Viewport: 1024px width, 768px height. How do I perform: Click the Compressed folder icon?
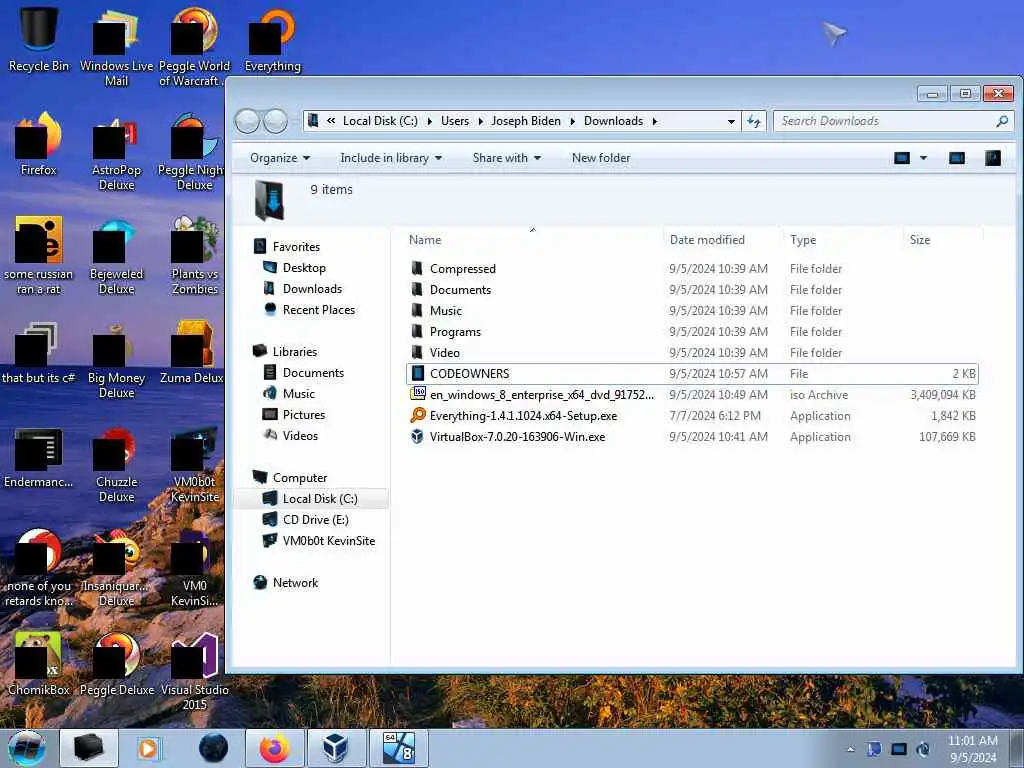click(x=417, y=268)
